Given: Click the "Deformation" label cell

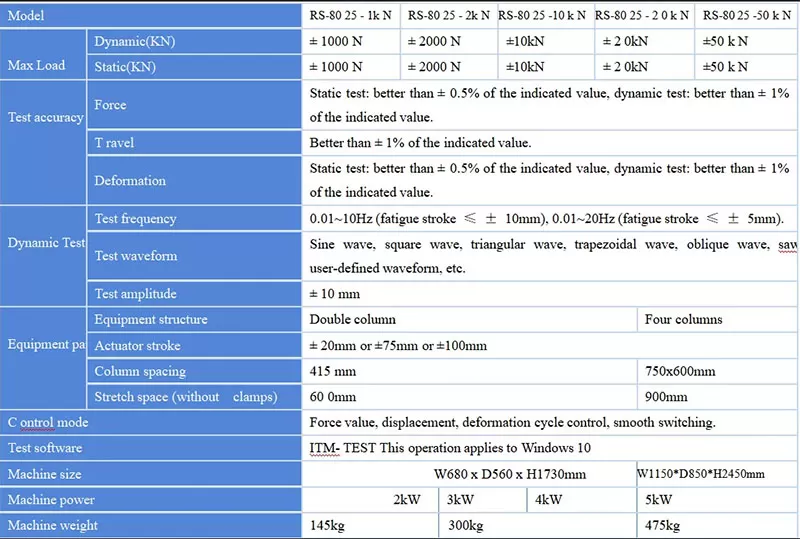Looking at the screenshot, I should [194, 181].
